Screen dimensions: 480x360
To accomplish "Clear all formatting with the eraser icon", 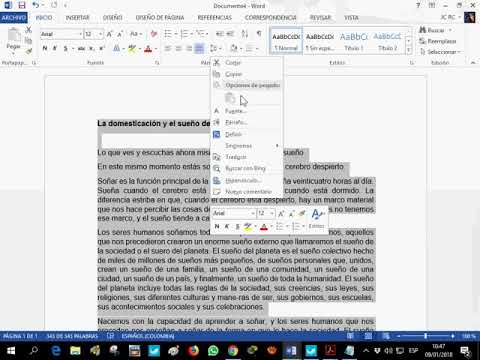I will tap(154, 34).
